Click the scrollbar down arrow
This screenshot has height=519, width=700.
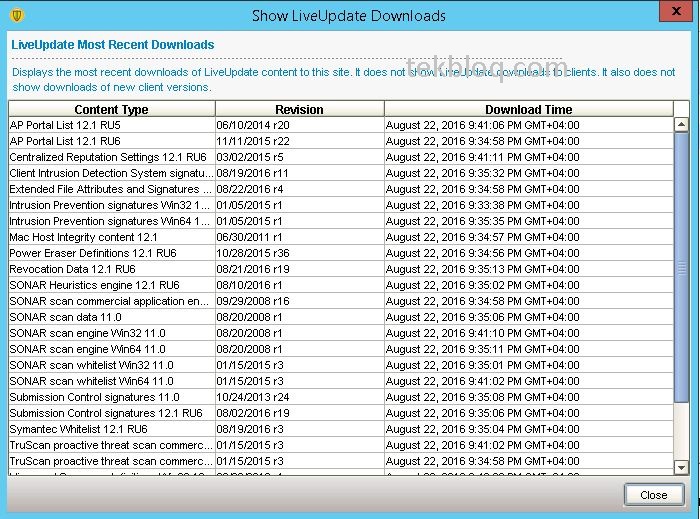pos(681,467)
